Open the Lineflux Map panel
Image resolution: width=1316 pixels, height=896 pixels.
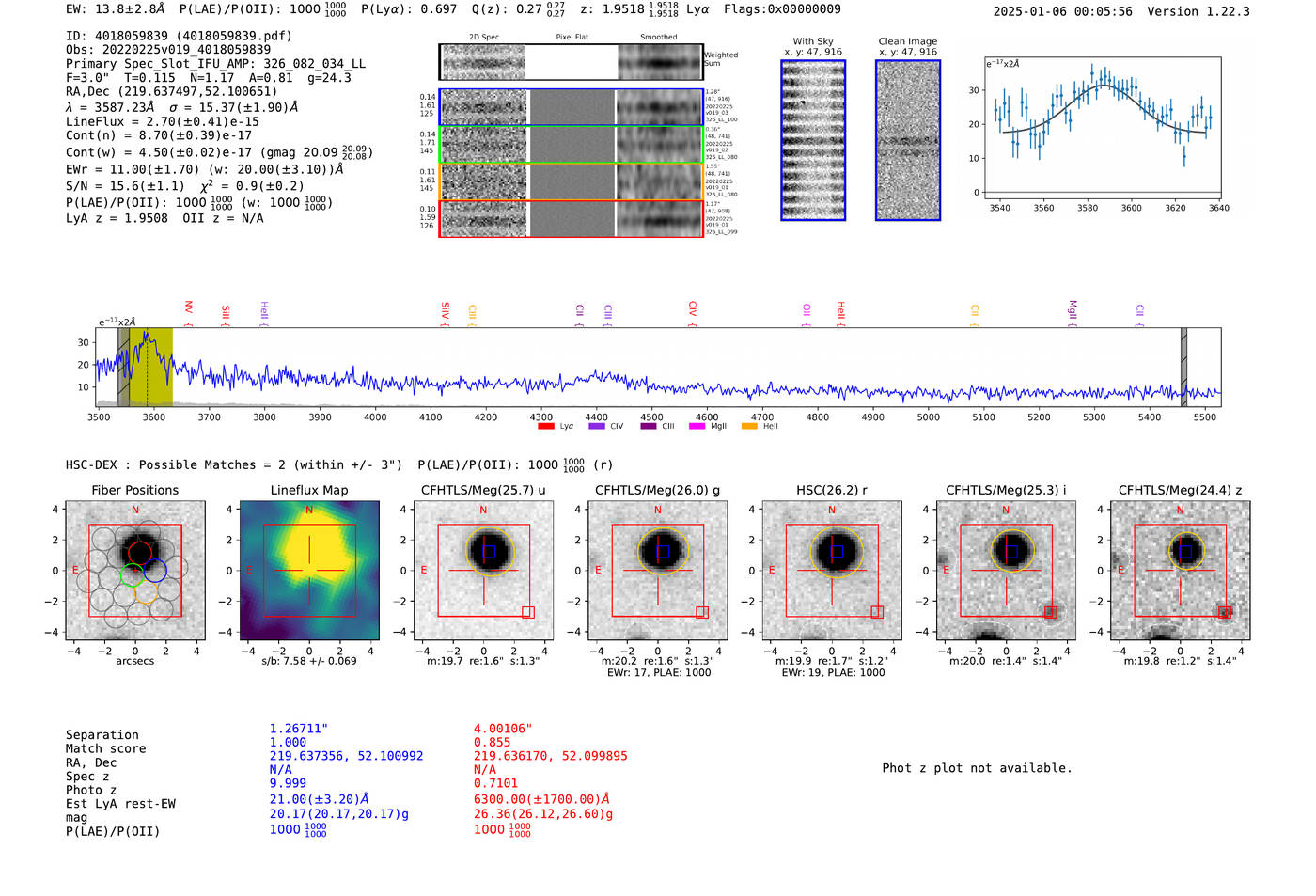[x=309, y=571]
